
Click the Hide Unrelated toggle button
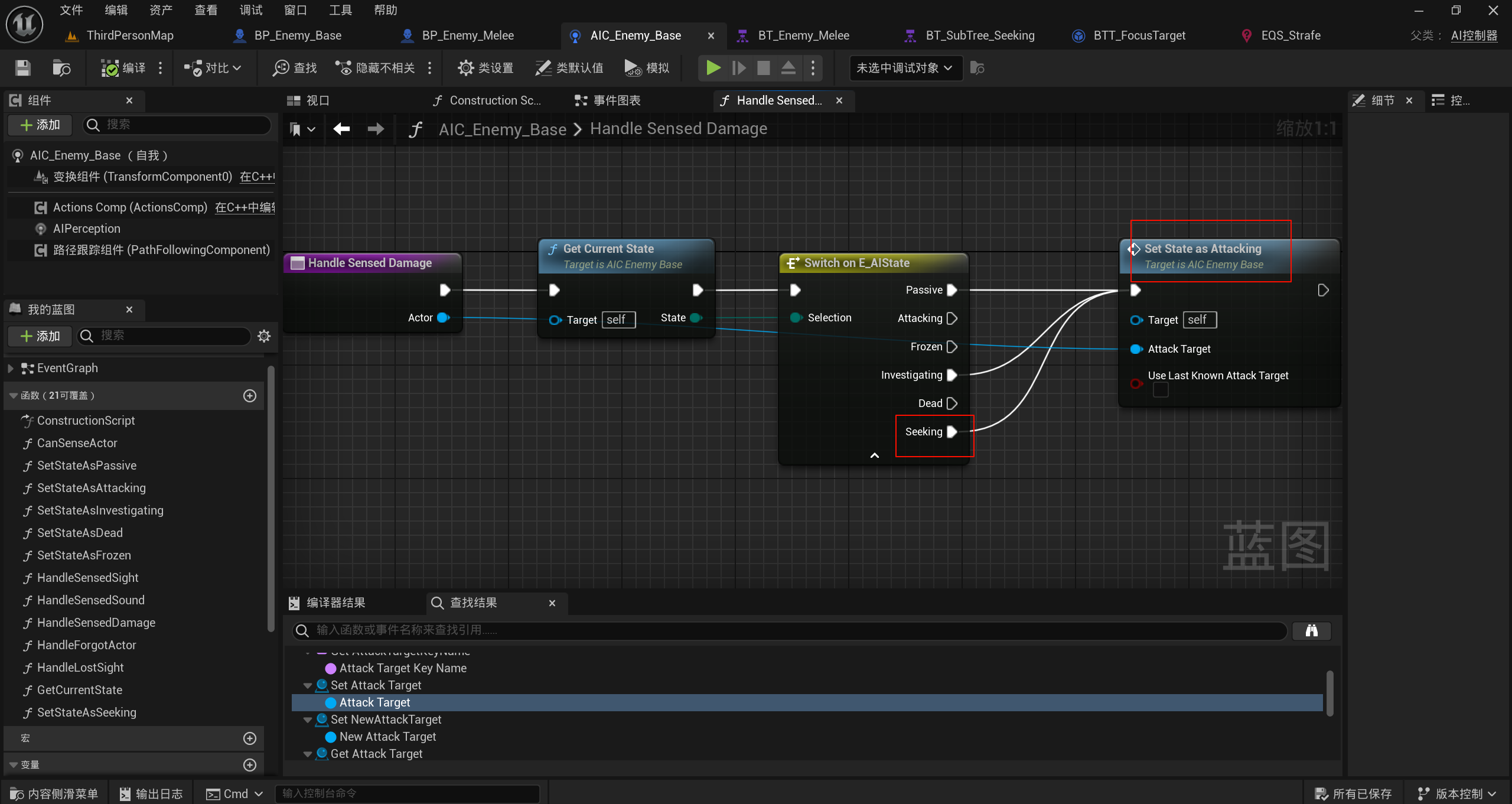click(376, 68)
